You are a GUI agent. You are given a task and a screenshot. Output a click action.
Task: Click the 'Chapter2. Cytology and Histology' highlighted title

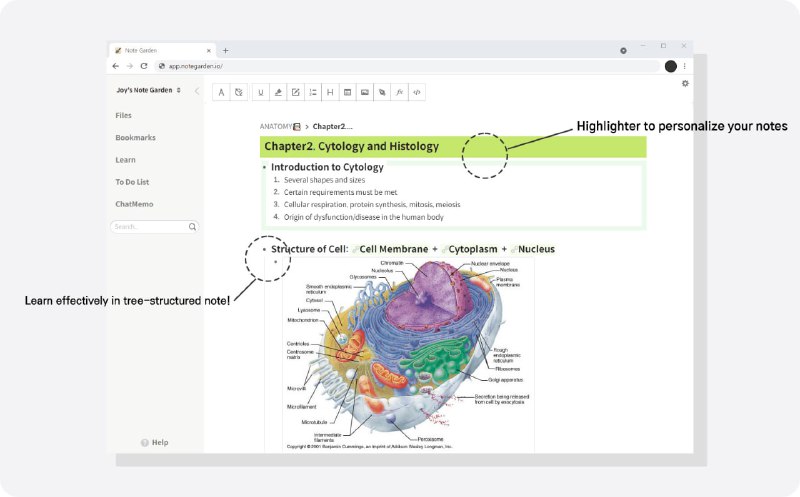352,146
